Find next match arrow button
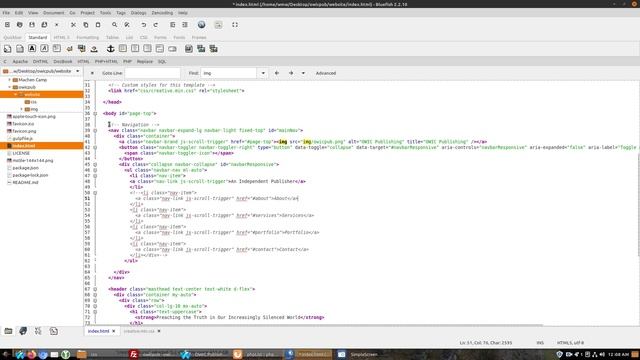Viewport: 640px width, 360px height. tap(291, 73)
